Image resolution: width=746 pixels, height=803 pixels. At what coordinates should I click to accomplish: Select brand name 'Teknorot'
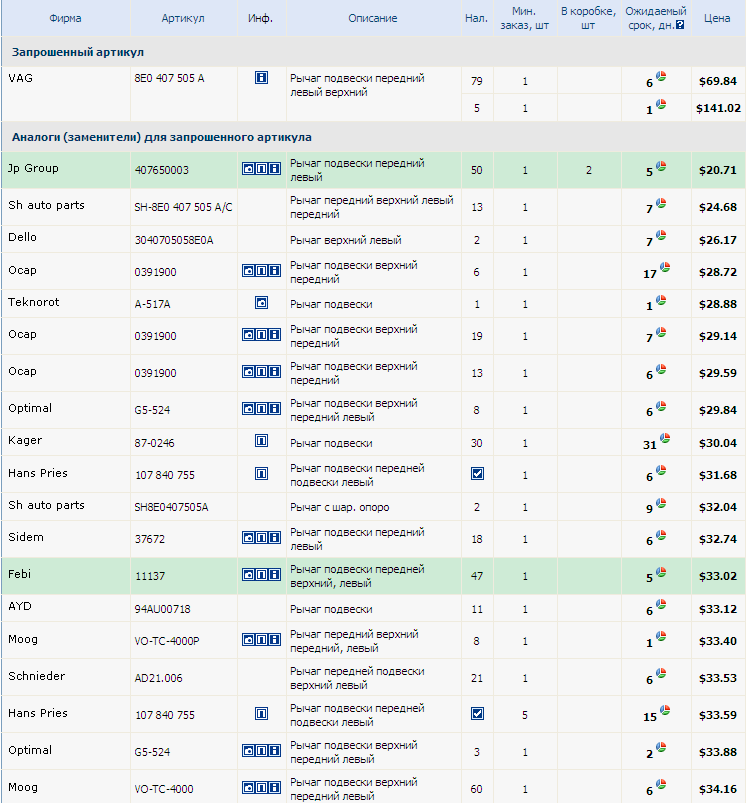33,302
